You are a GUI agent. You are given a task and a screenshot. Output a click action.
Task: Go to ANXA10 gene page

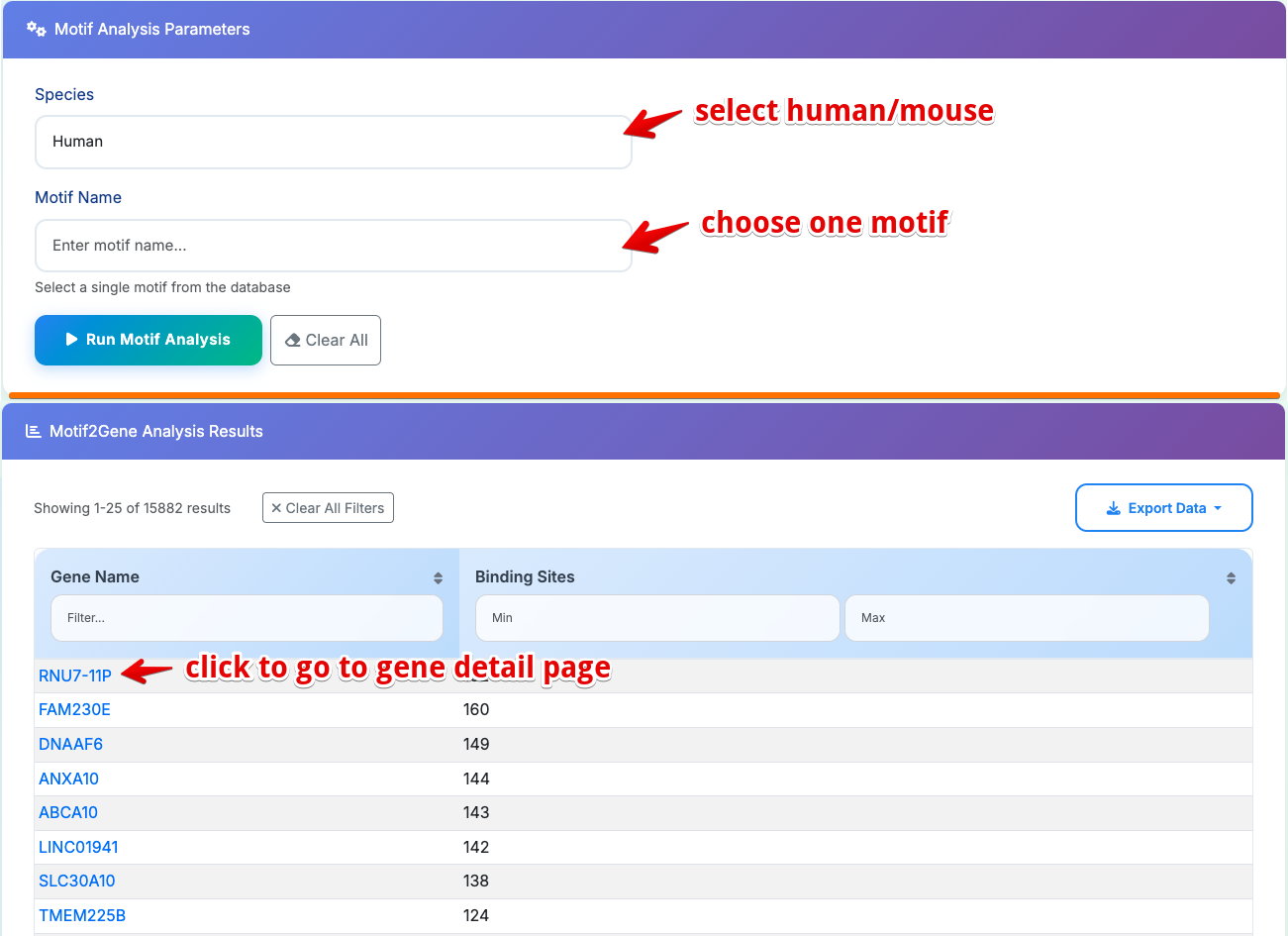[x=68, y=779]
